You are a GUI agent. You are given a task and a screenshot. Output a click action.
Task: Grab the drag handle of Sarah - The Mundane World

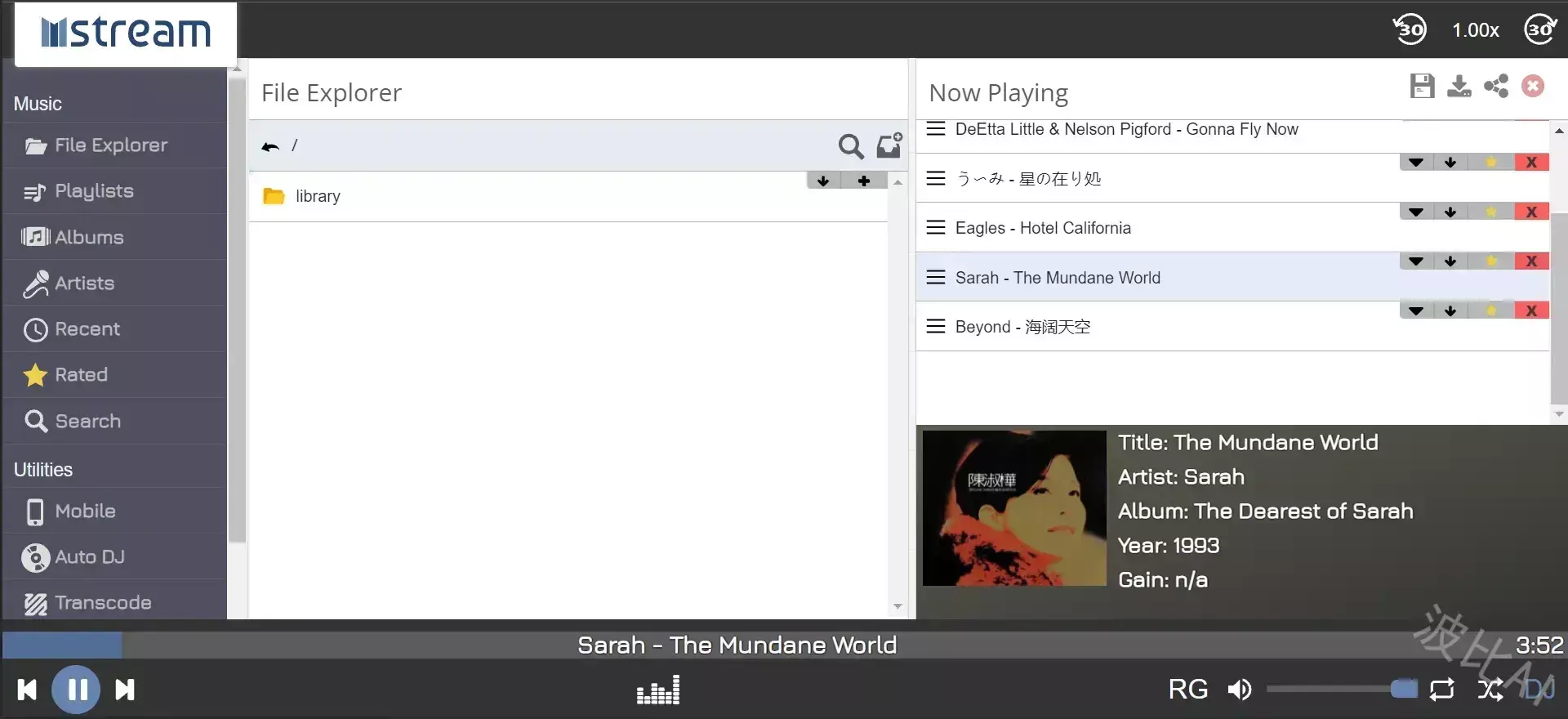(x=936, y=277)
